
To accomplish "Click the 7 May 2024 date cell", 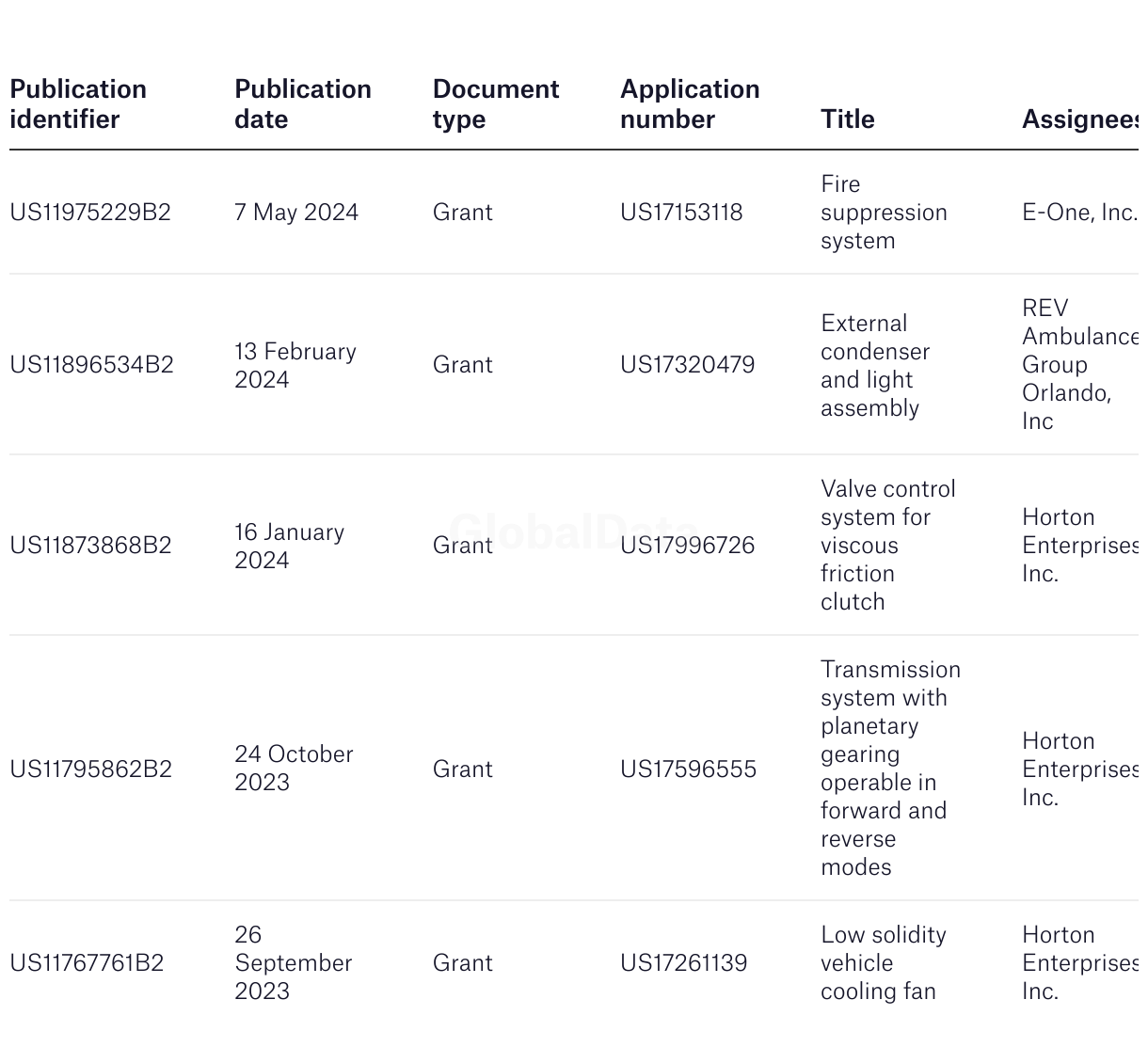I will click(295, 213).
